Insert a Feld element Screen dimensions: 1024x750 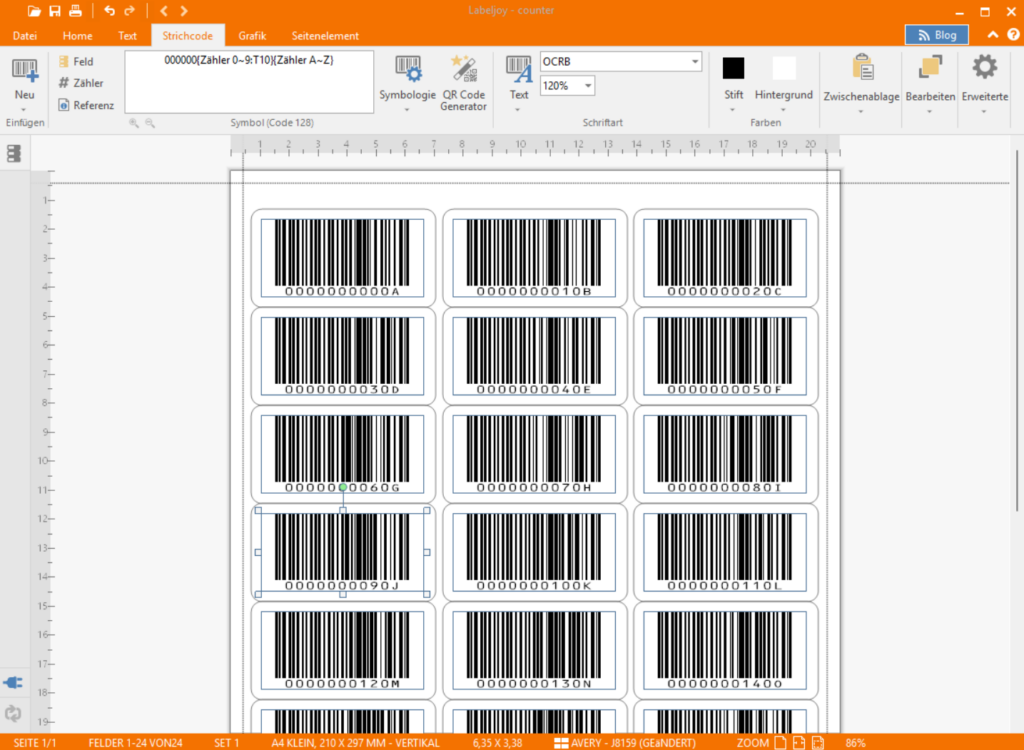[x=78, y=60]
